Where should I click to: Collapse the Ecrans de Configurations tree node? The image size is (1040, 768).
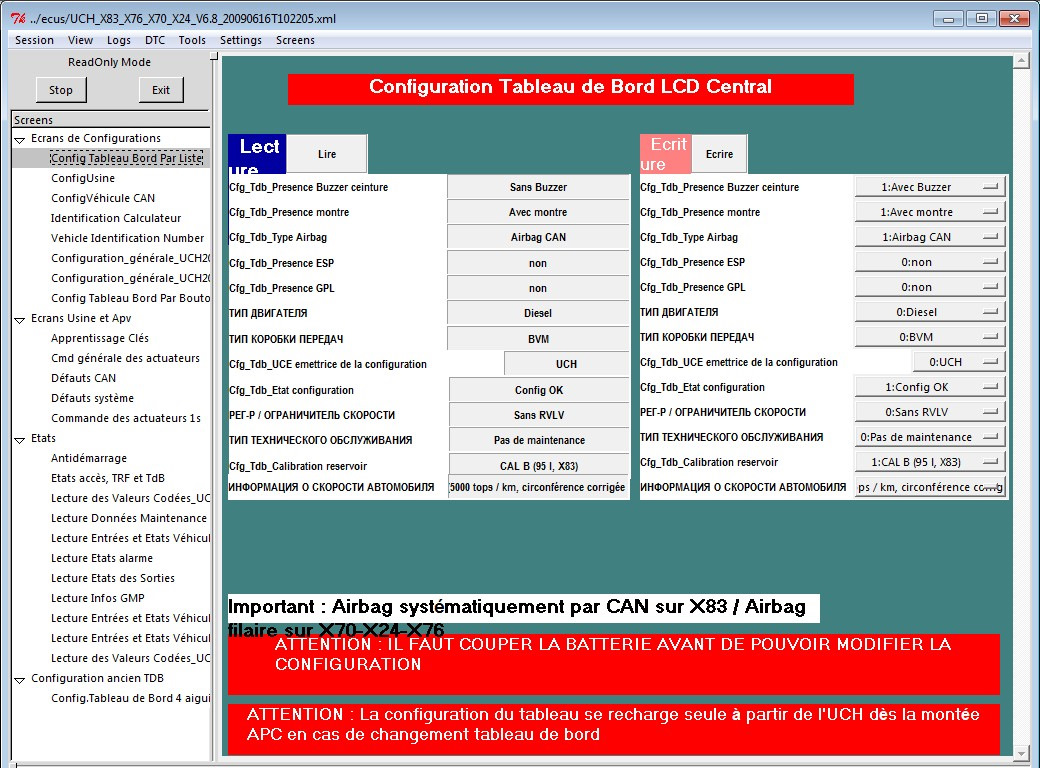20,140
